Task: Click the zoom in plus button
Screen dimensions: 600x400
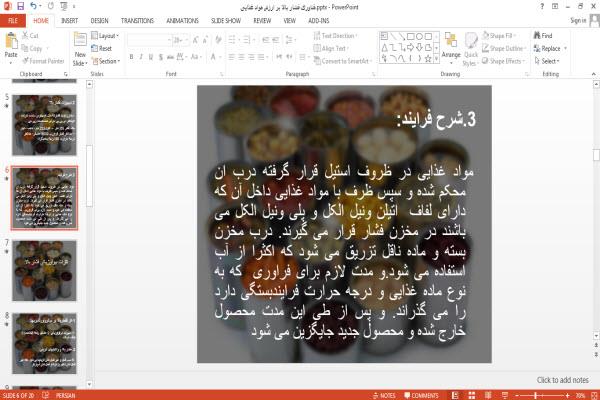Action: pyautogui.click(x=567, y=395)
